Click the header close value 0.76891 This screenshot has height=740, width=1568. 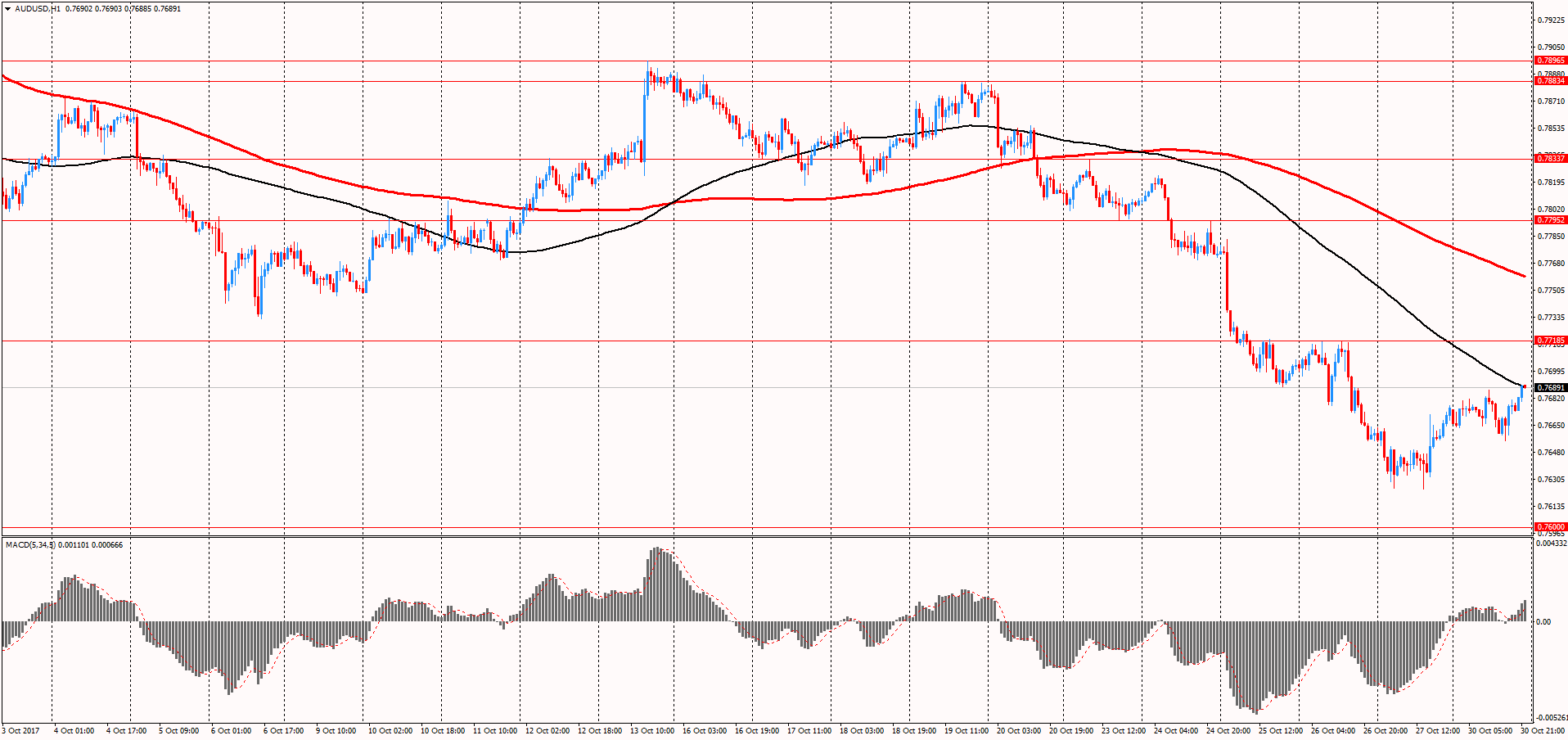coord(167,9)
